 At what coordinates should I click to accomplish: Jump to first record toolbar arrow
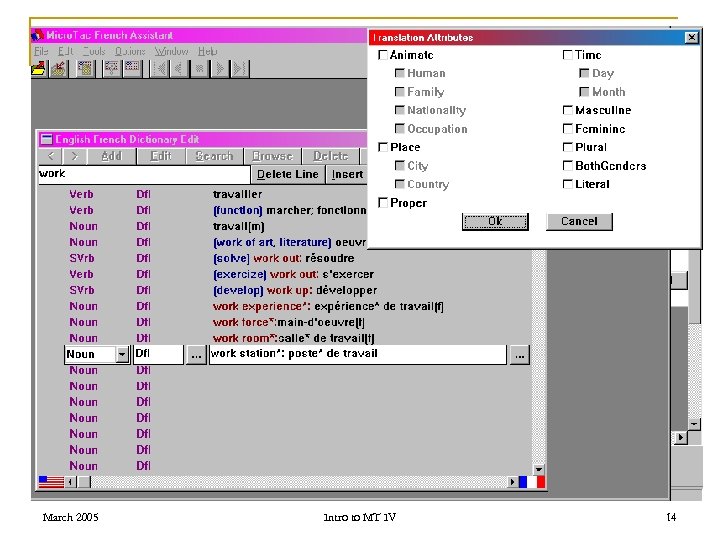point(160,69)
